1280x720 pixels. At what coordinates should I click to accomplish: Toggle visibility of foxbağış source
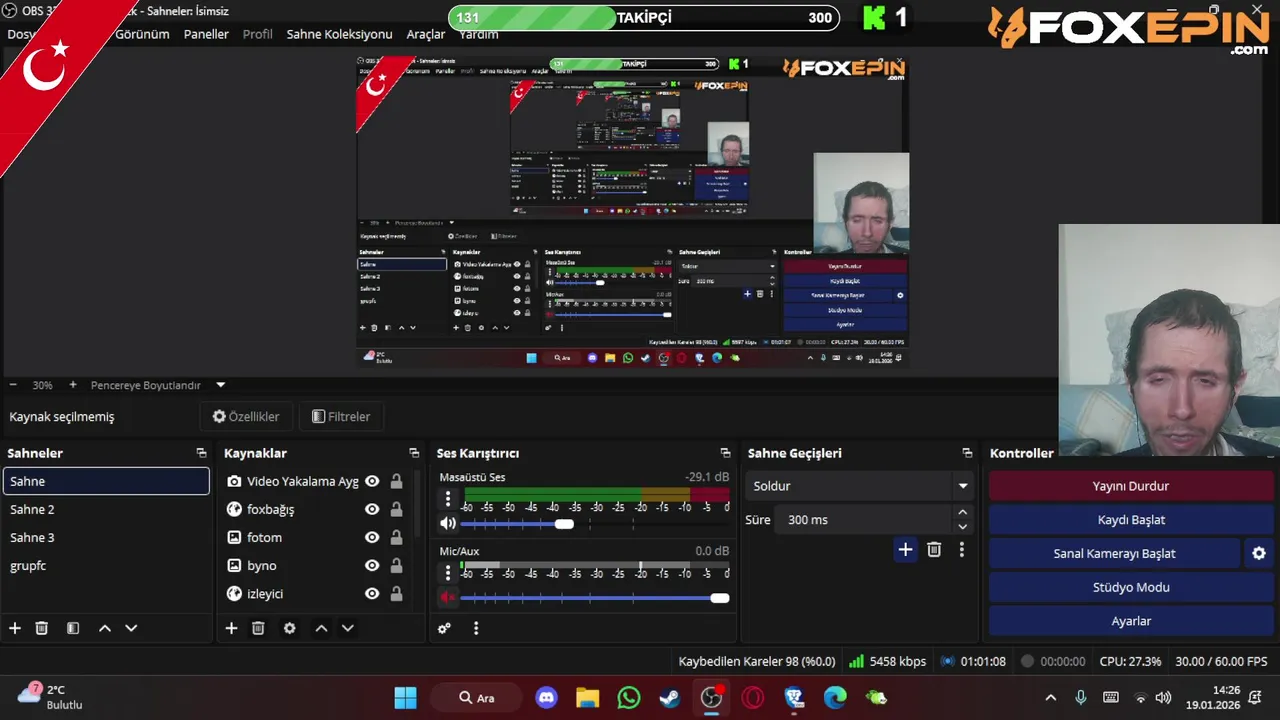pyautogui.click(x=372, y=509)
